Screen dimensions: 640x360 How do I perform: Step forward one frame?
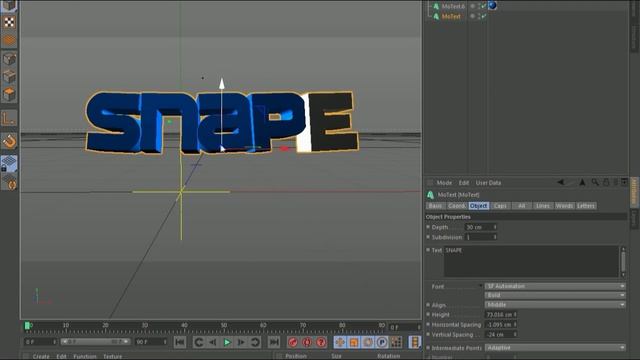[x=241, y=342]
